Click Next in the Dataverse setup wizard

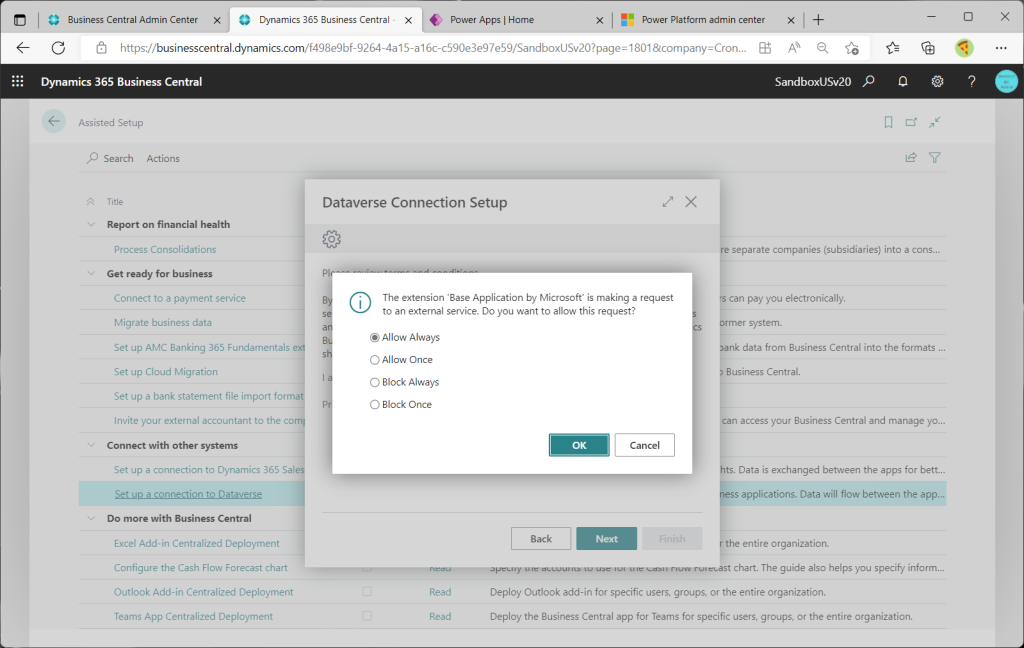click(x=606, y=538)
